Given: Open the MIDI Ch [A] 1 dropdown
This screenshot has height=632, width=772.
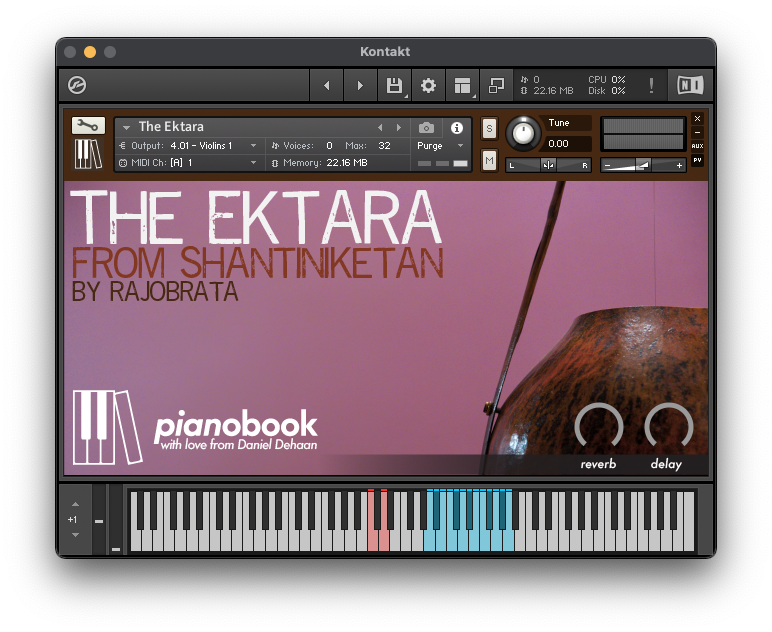Looking at the screenshot, I should pos(187,162).
